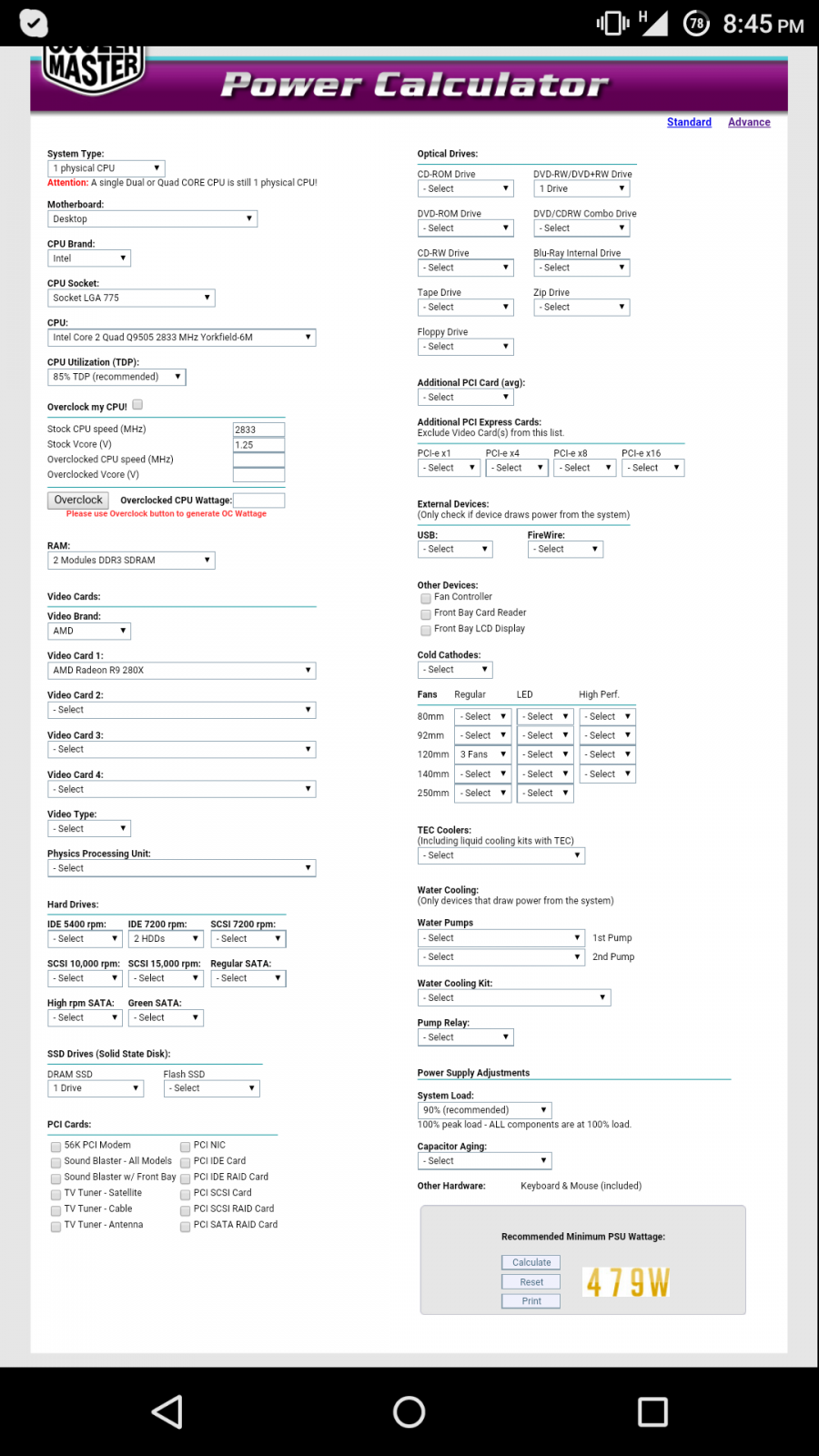Open the TEC Coolers dropdown
Viewport: 819px width, 1456px height.
(501, 855)
